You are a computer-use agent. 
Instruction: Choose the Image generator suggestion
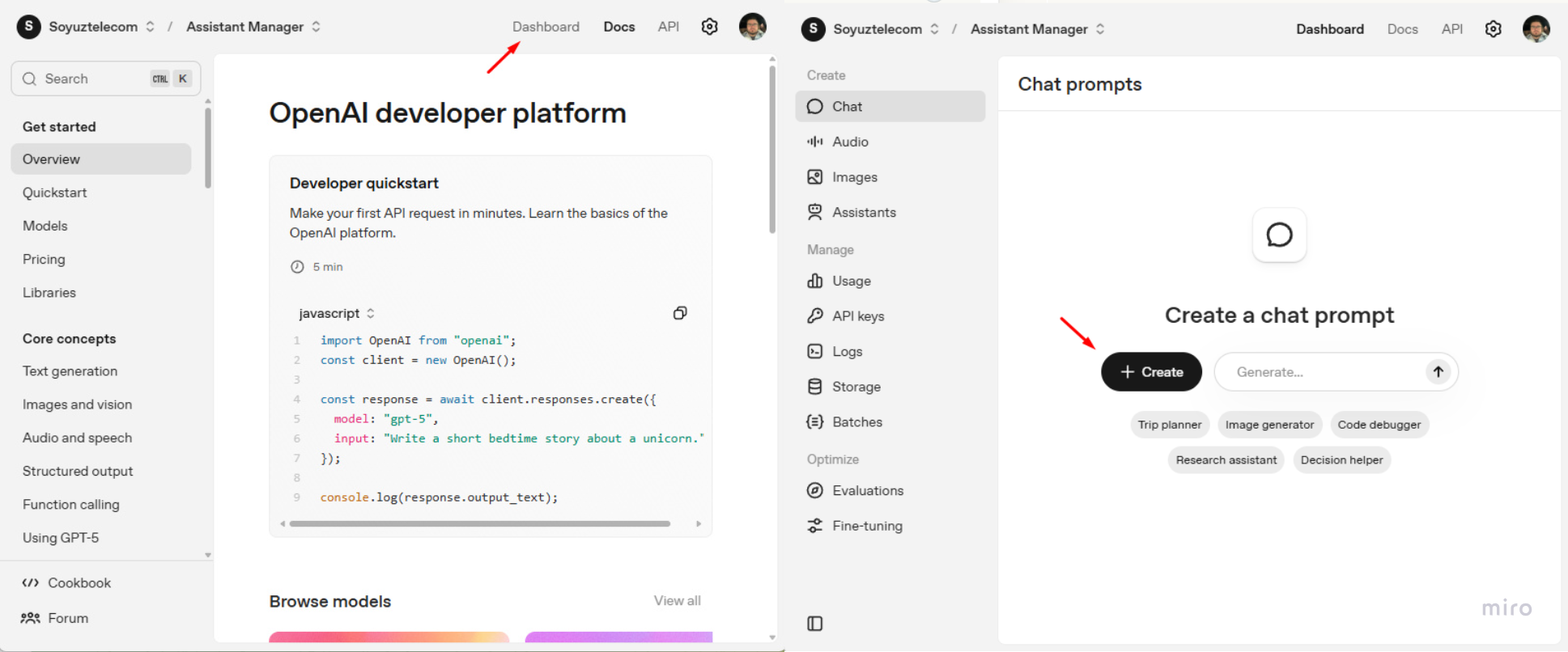[1269, 425]
